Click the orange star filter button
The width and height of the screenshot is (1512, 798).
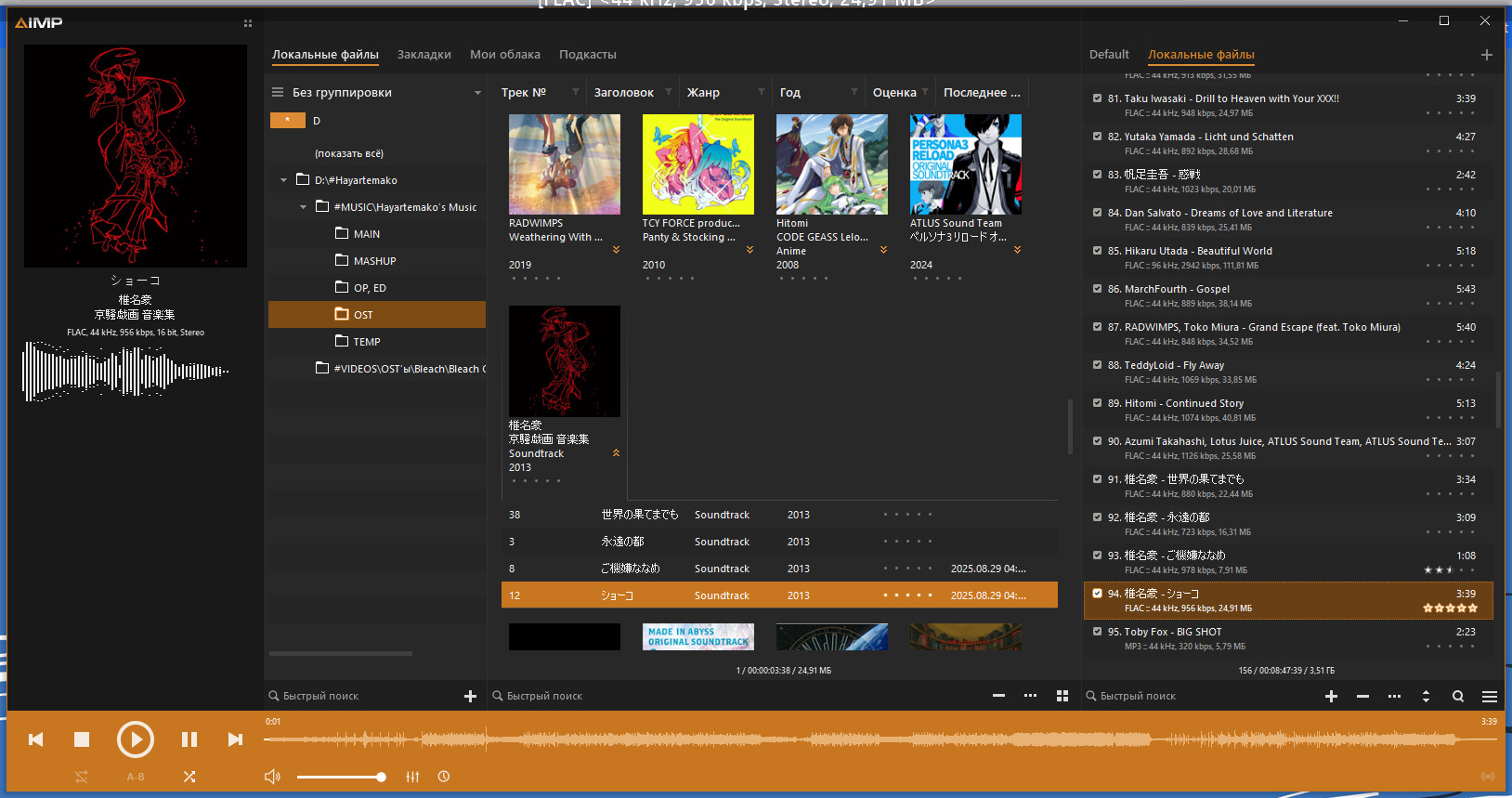[x=288, y=120]
